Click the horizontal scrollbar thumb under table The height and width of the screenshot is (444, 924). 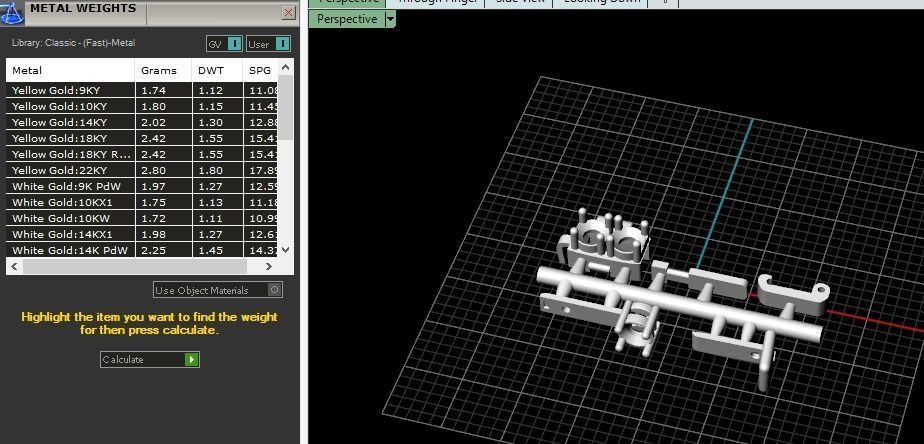[134, 267]
